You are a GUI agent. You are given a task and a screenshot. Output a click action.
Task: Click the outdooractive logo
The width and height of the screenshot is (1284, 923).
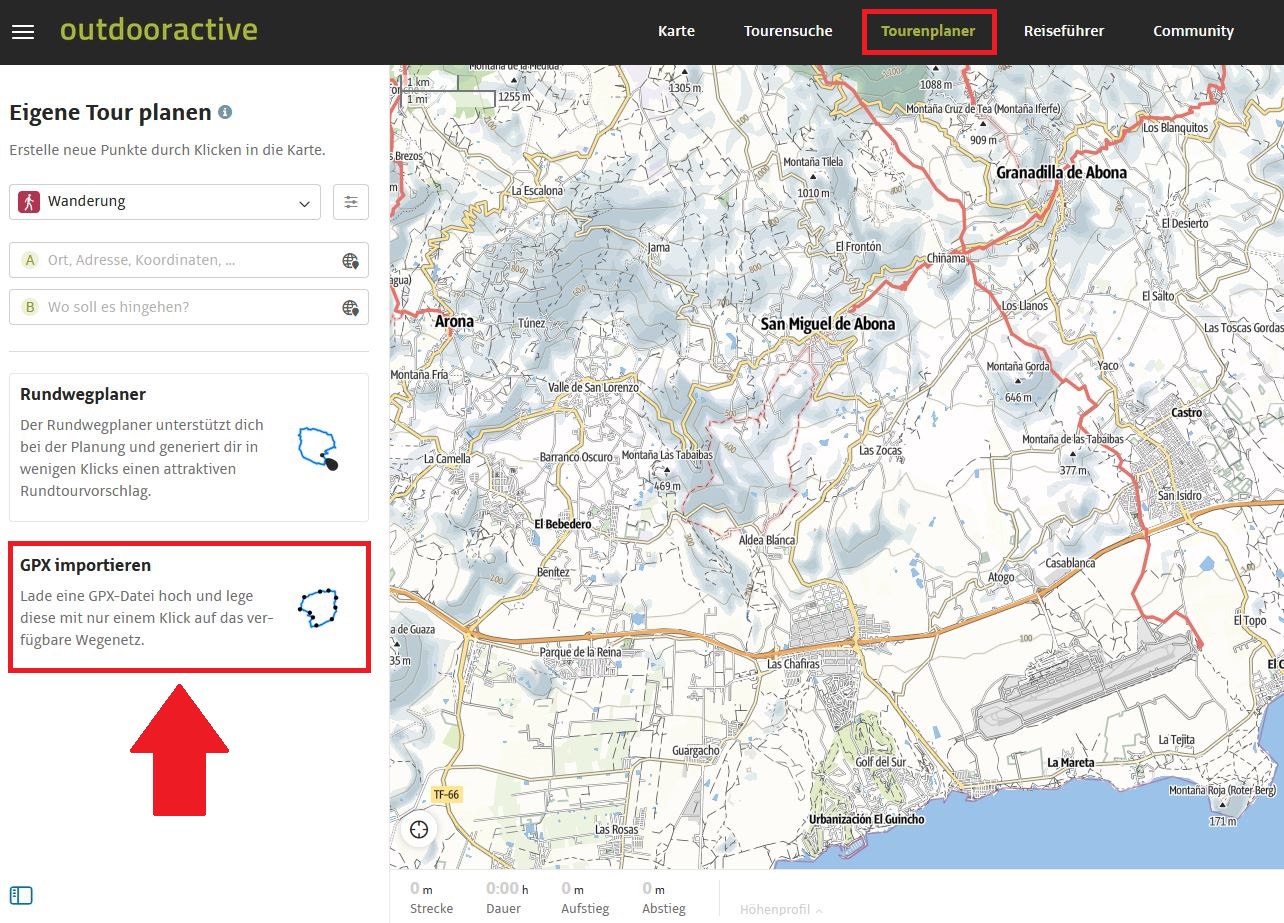coord(159,30)
